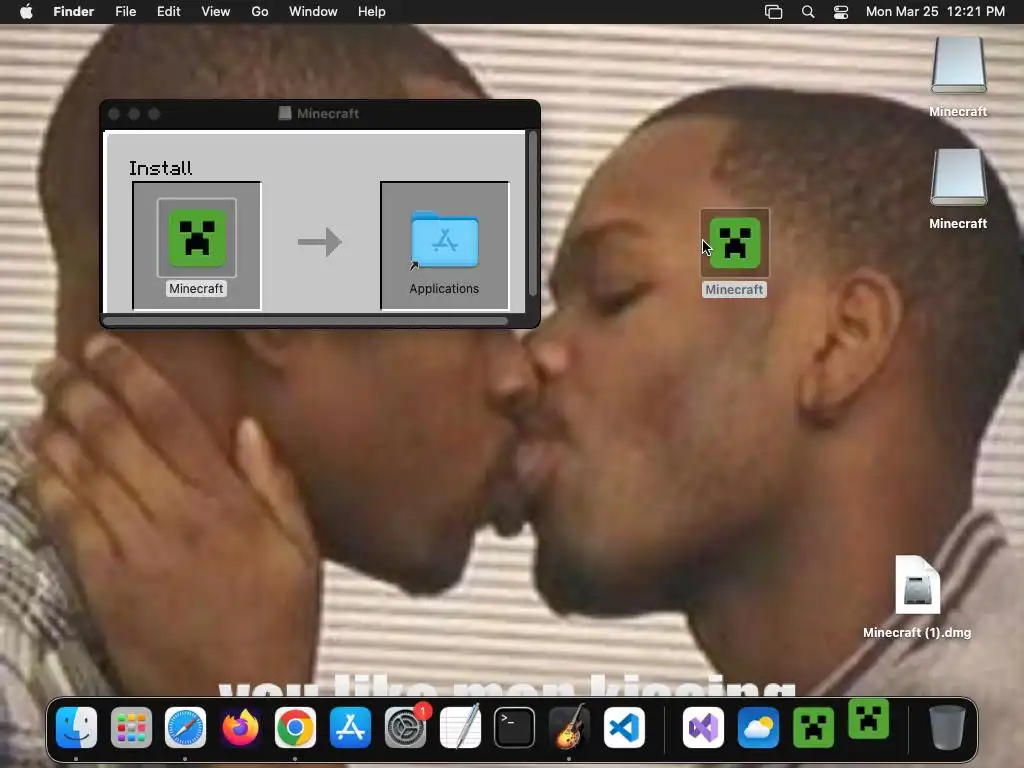Viewport: 1024px width, 768px height.
Task: Open Launchpad from the Dock
Action: [131, 727]
